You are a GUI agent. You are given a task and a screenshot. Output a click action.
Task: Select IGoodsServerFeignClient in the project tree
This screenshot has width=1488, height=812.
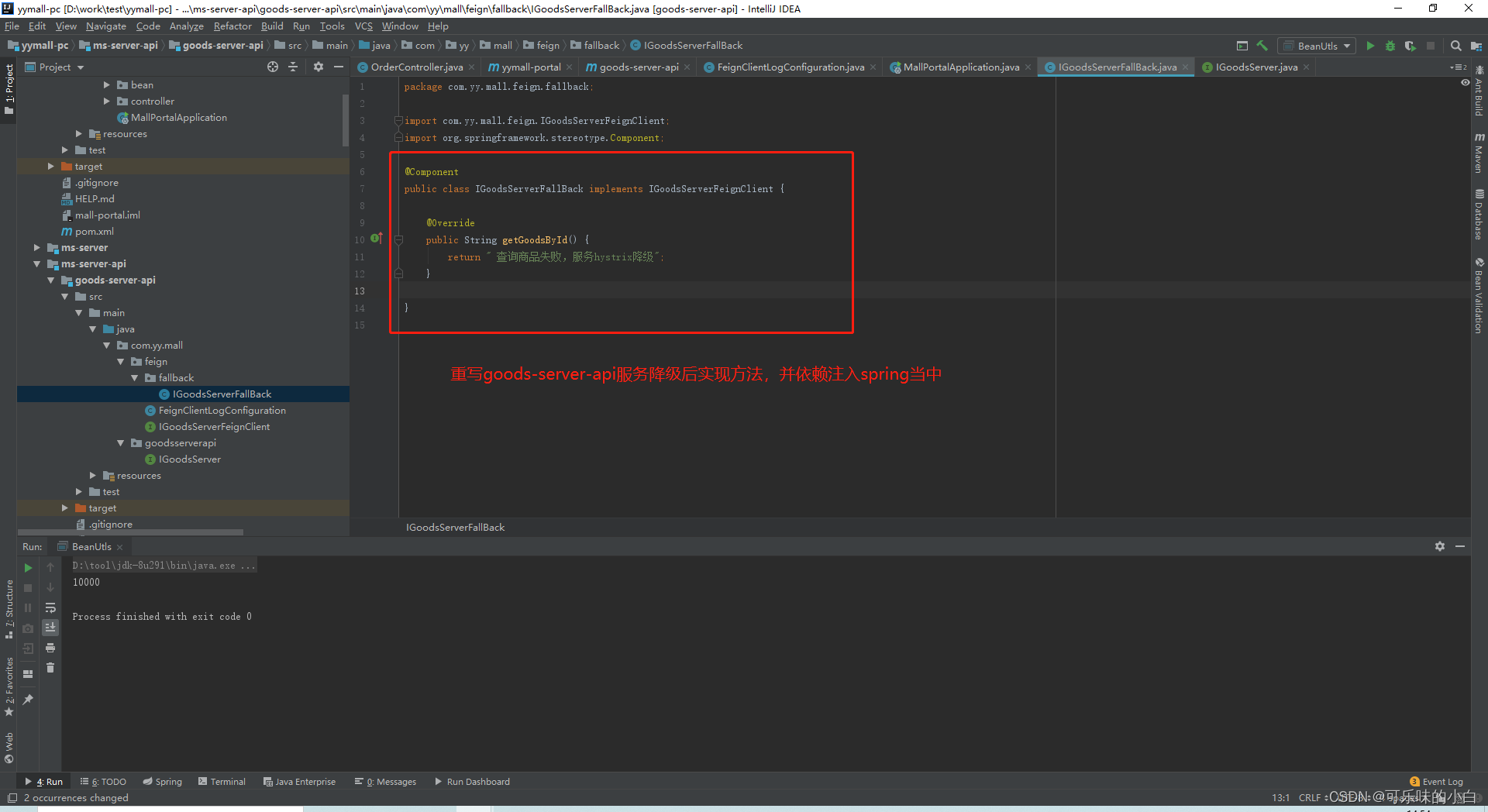pos(214,426)
